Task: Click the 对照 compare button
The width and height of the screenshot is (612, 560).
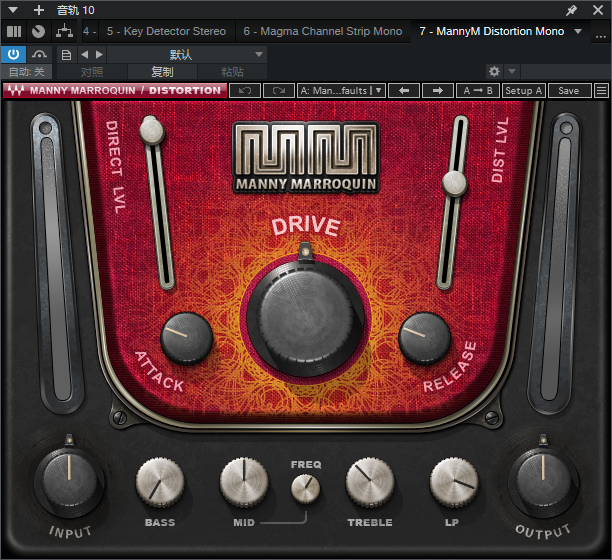Action: click(x=92, y=72)
